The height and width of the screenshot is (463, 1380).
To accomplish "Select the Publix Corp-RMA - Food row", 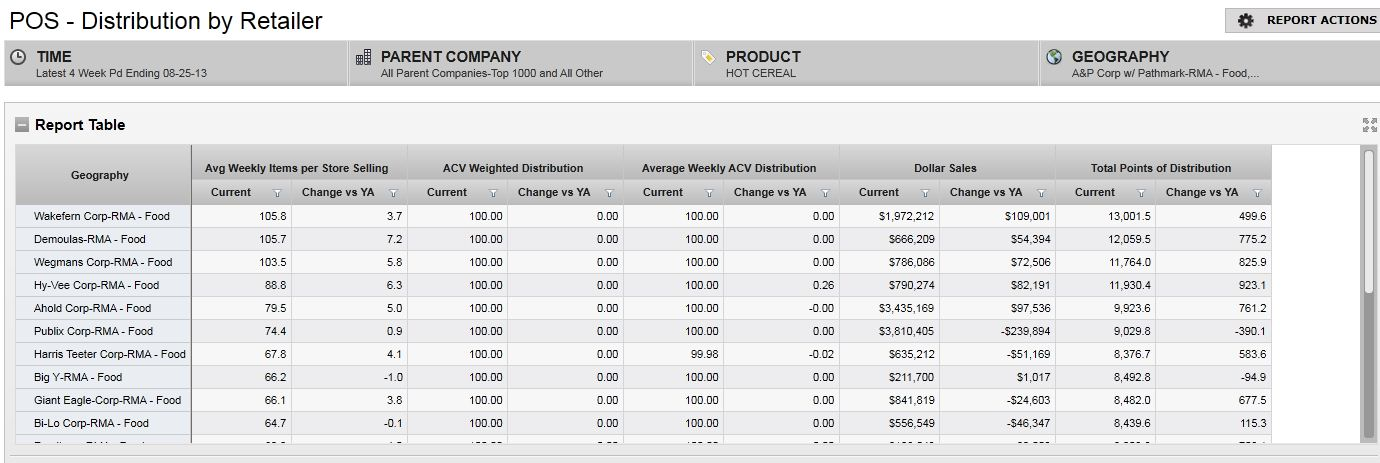I will (x=93, y=331).
